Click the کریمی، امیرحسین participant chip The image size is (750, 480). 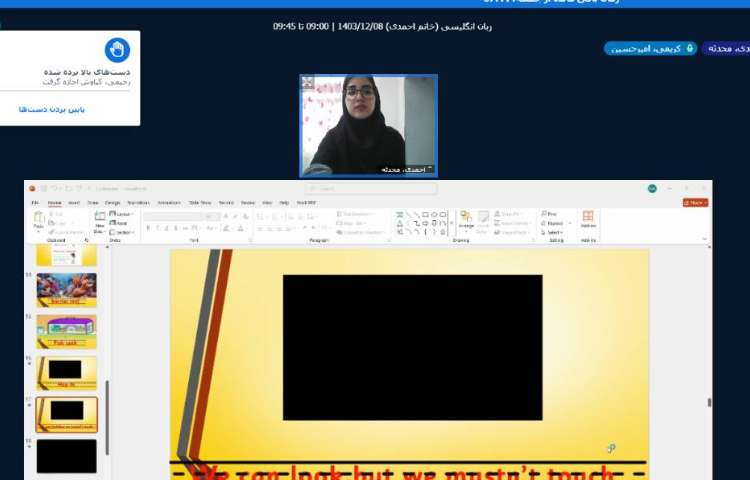pyautogui.click(x=650, y=48)
